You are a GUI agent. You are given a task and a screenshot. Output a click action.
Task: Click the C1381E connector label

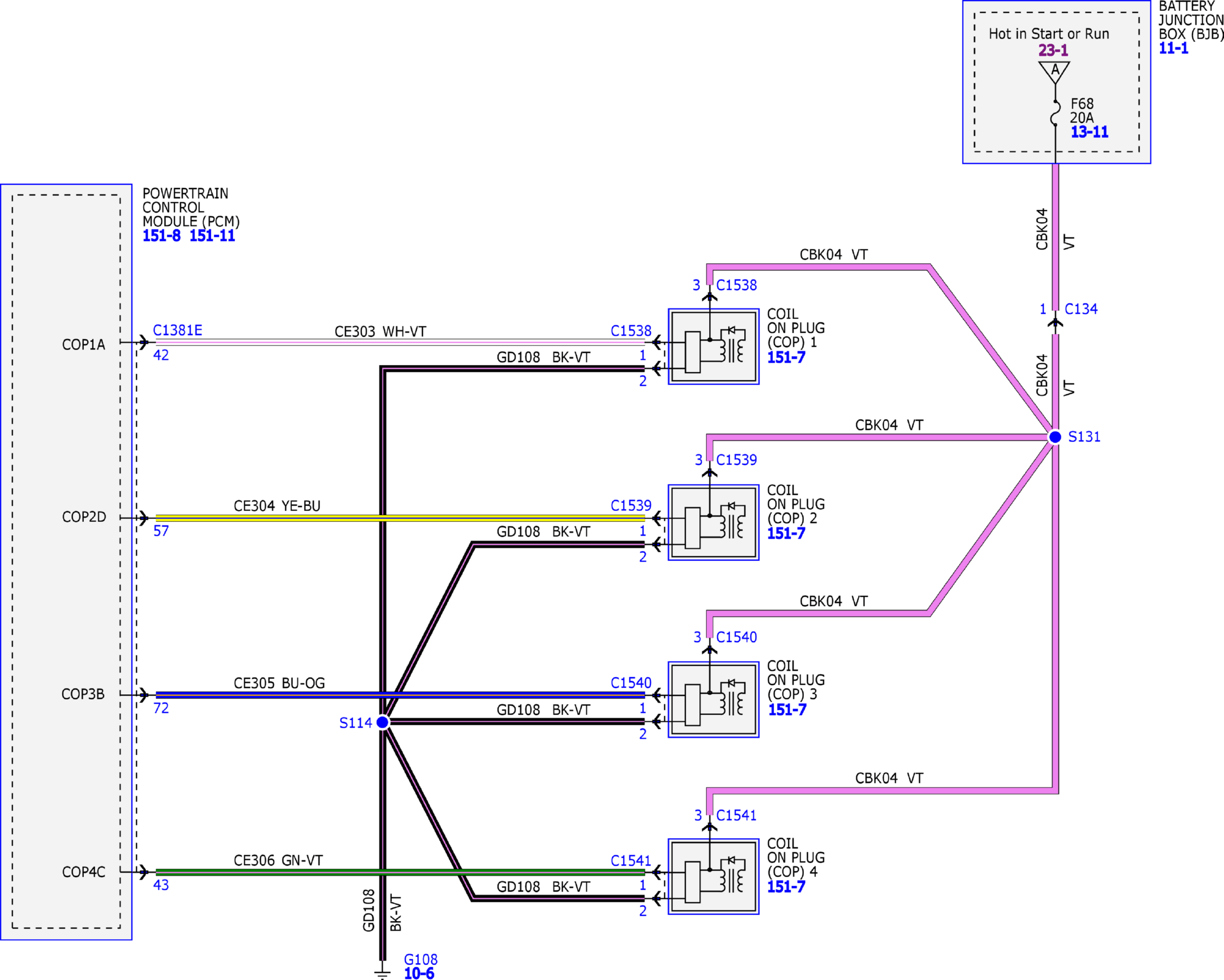coord(178,330)
